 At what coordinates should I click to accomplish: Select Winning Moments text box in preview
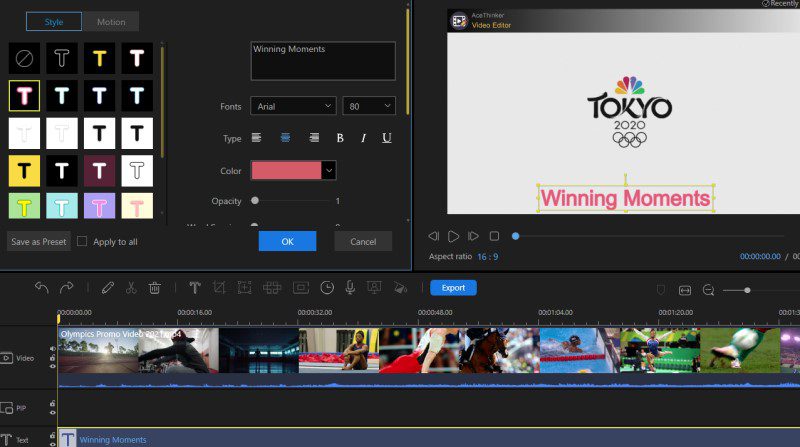coord(626,198)
